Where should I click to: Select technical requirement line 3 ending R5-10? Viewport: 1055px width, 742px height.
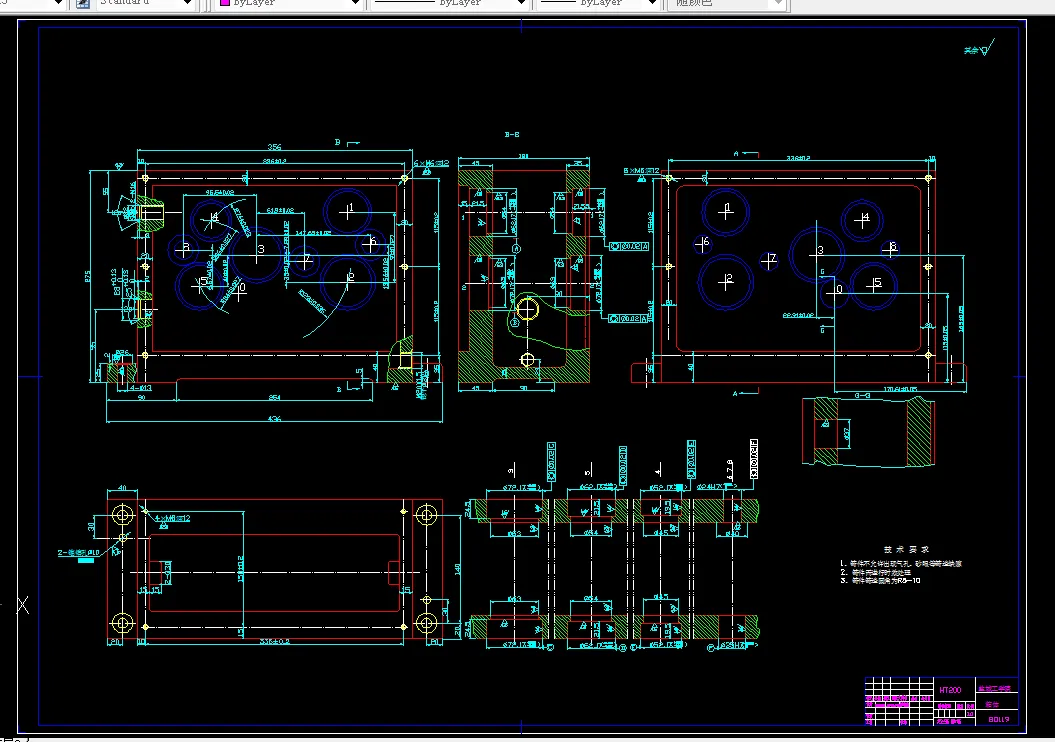pos(880,581)
